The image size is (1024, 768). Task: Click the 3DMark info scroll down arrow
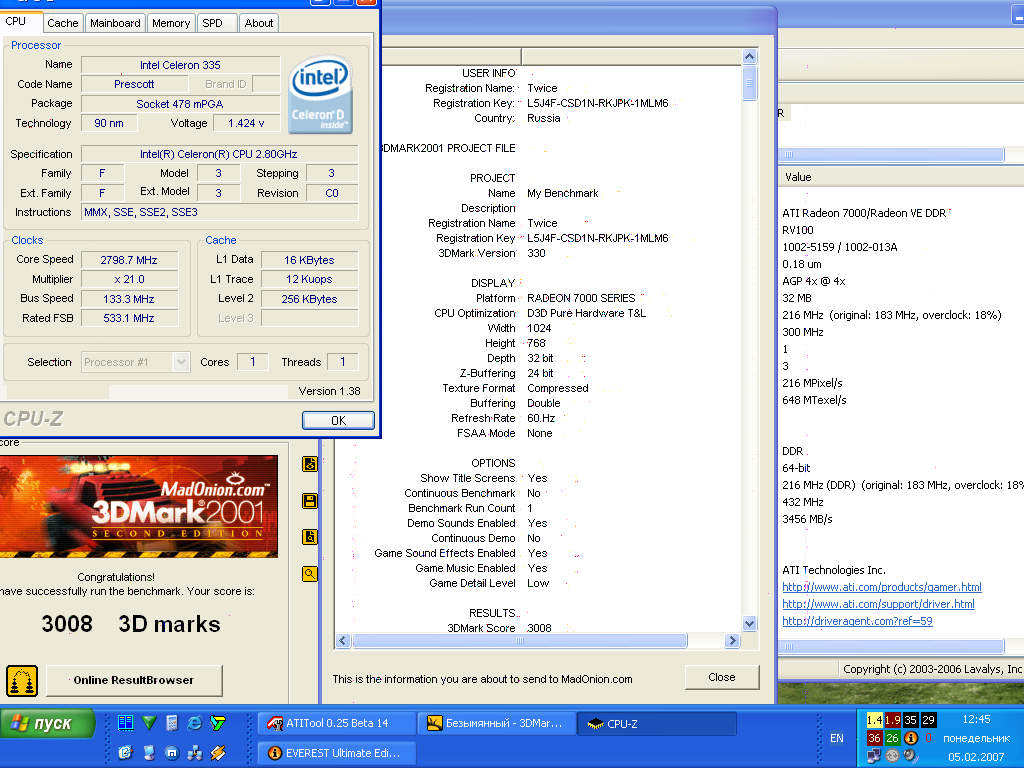[x=750, y=624]
